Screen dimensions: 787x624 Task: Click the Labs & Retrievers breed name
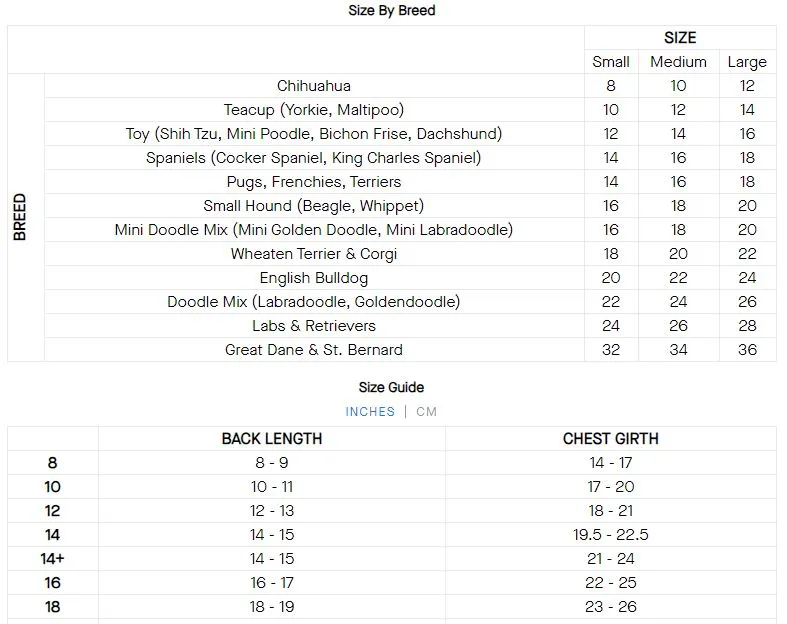[314, 326]
